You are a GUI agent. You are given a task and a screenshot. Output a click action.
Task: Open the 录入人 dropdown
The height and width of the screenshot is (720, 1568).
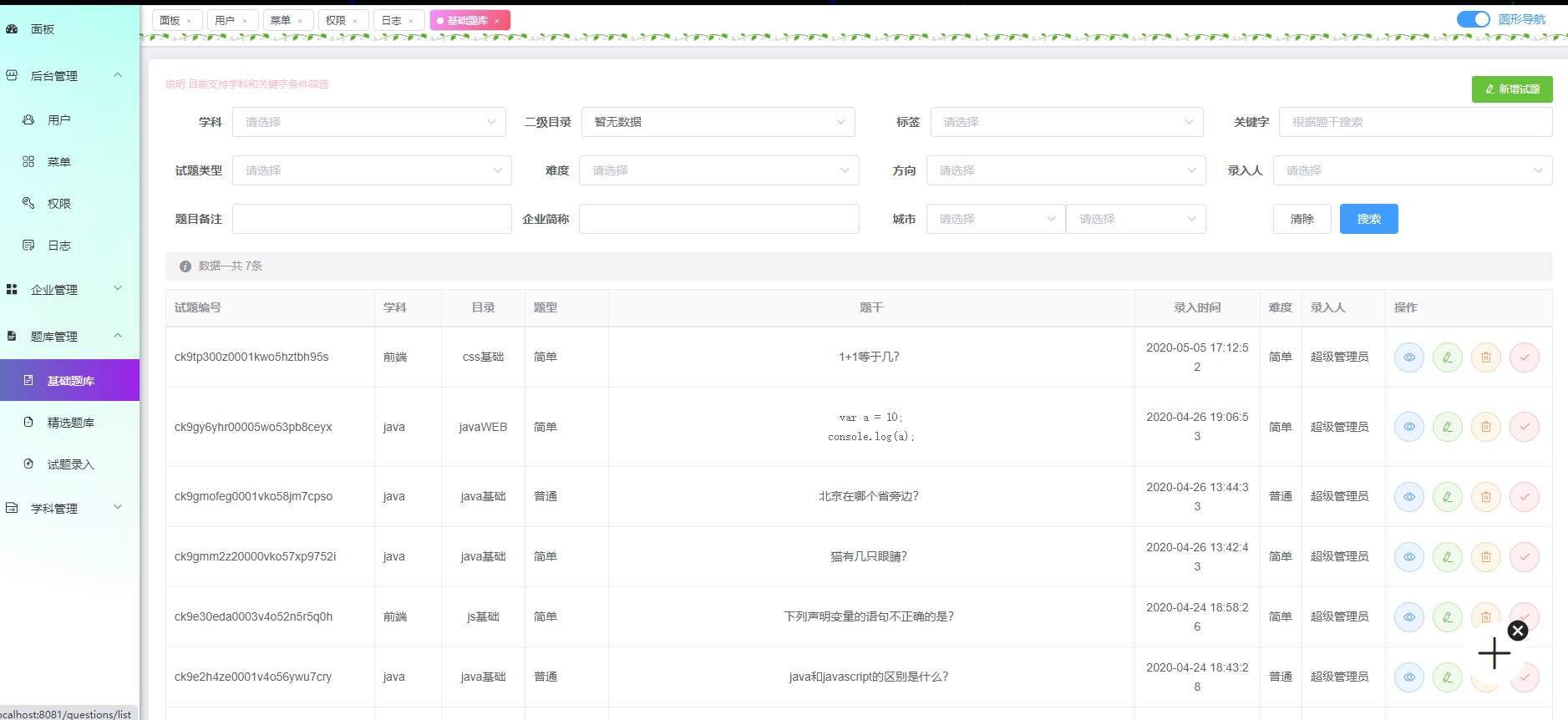click(x=1413, y=170)
